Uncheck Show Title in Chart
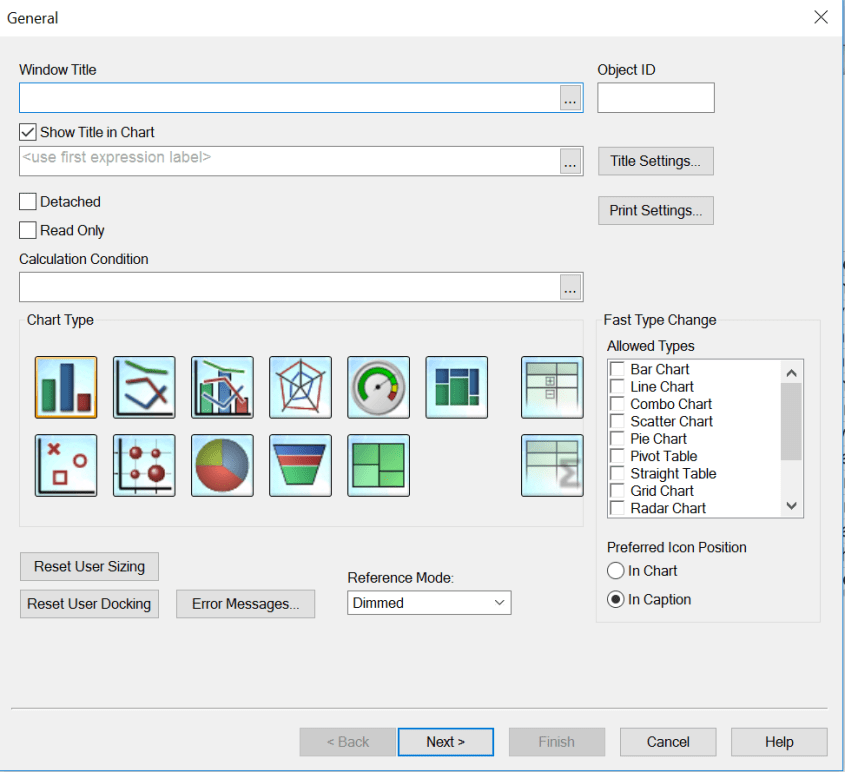The height and width of the screenshot is (772, 845). coord(26,131)
